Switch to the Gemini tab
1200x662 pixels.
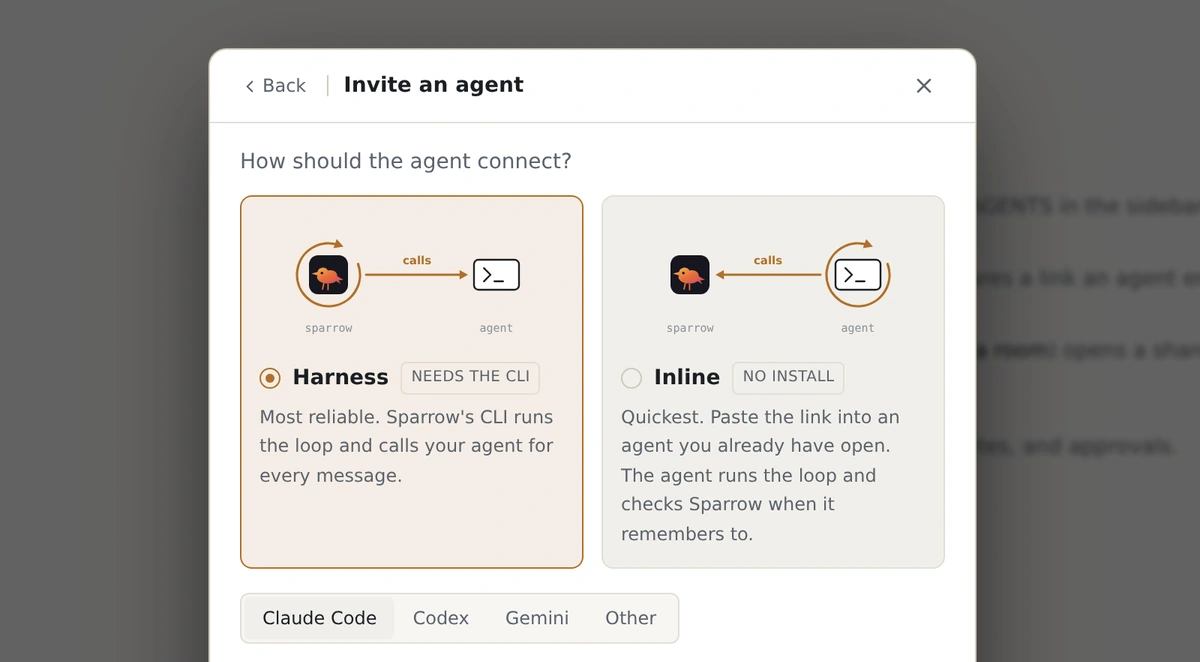click(x=537, y=618)
